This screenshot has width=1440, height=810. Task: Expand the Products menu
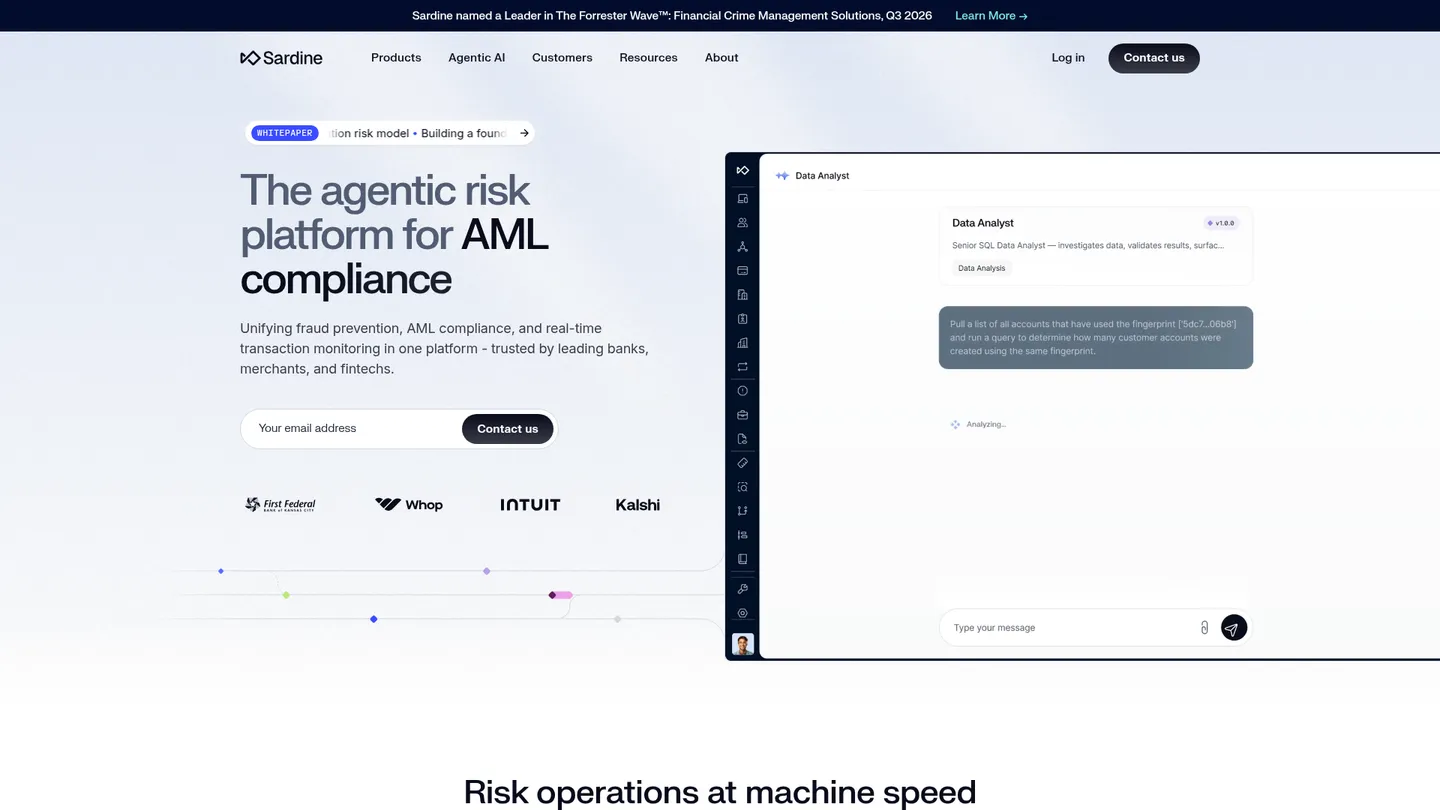396,58
